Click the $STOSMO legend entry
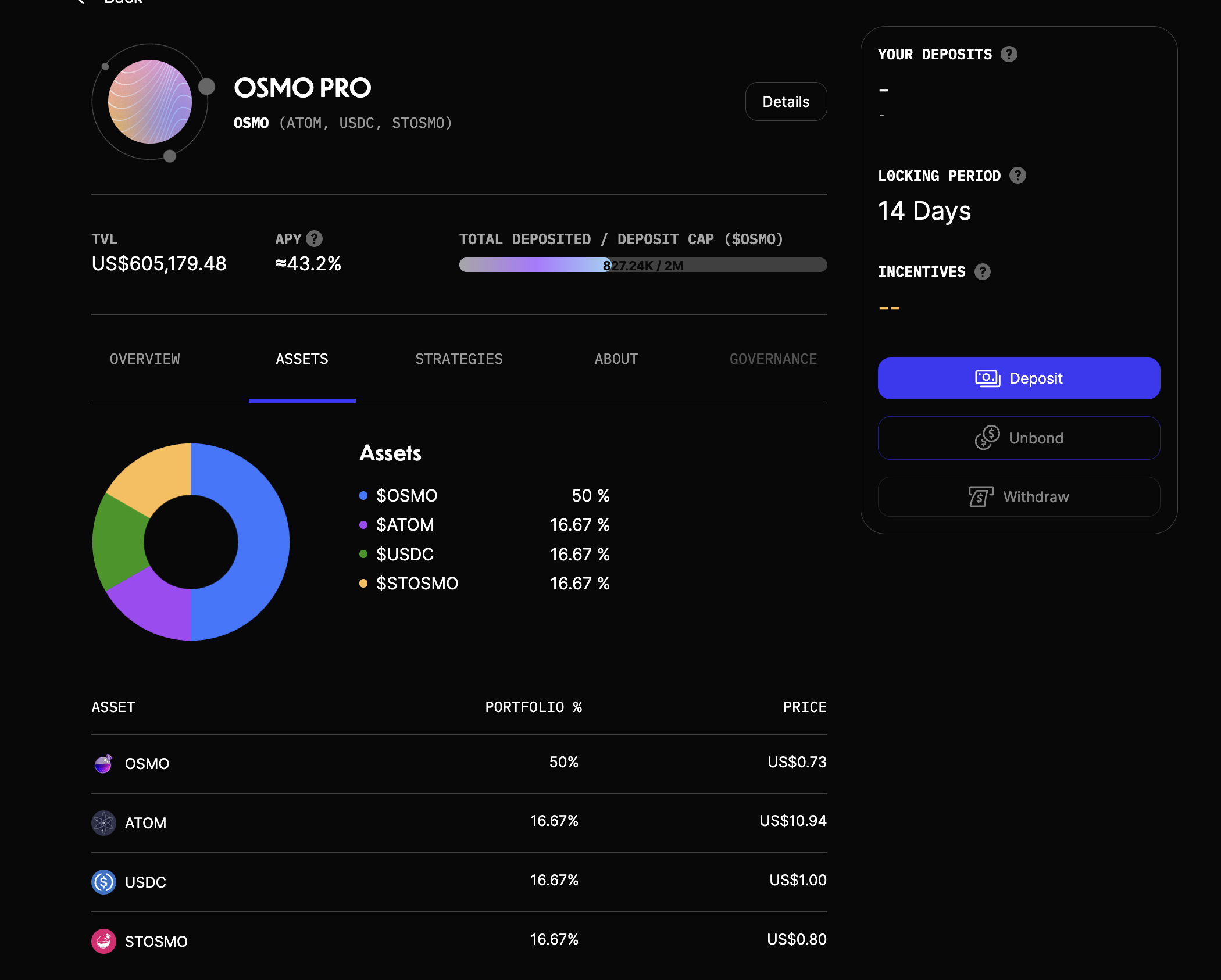The height and width of the screenshot is (980, 1221). click(x=417, y=584)
